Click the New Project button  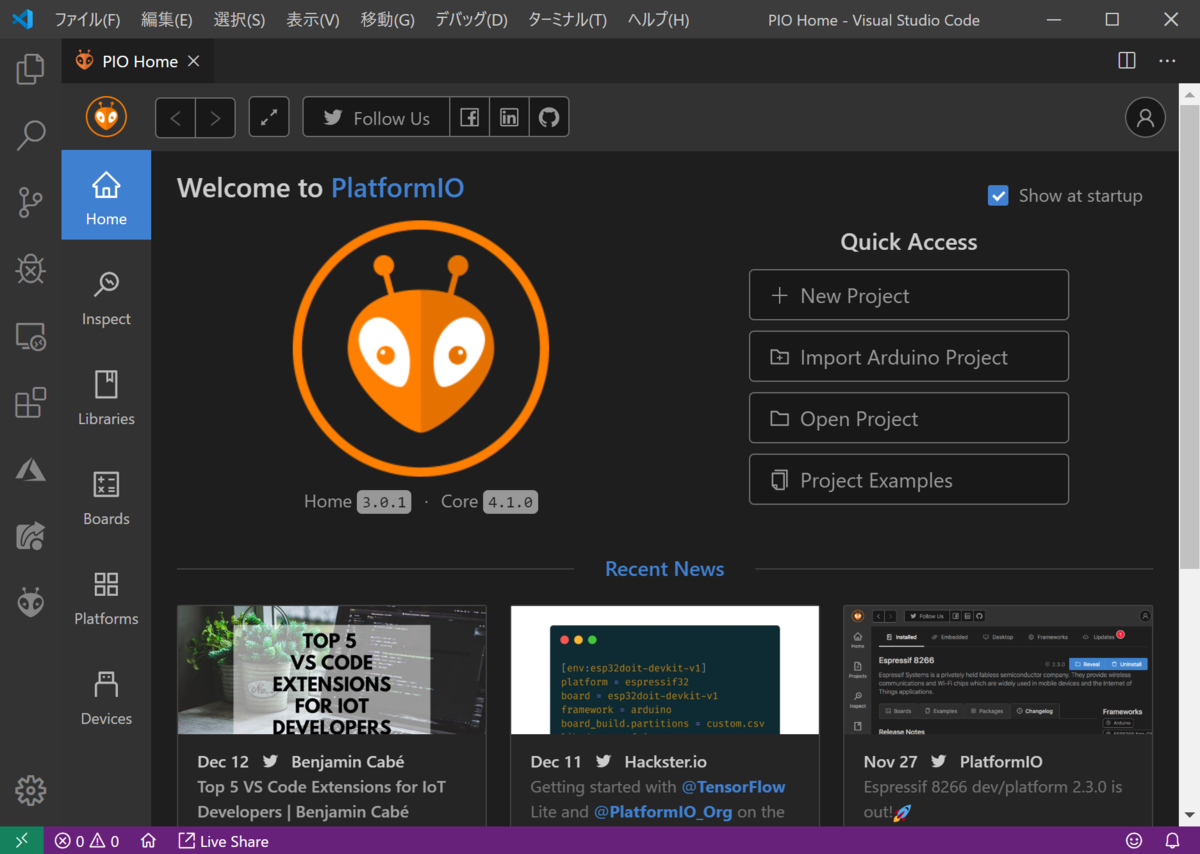[909, 295]
